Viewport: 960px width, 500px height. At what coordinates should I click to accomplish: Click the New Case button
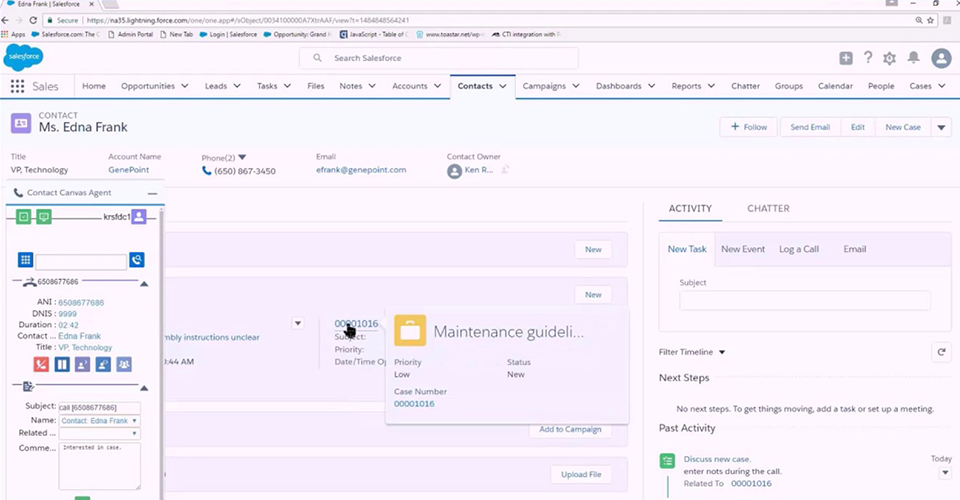tap(903, 127)
